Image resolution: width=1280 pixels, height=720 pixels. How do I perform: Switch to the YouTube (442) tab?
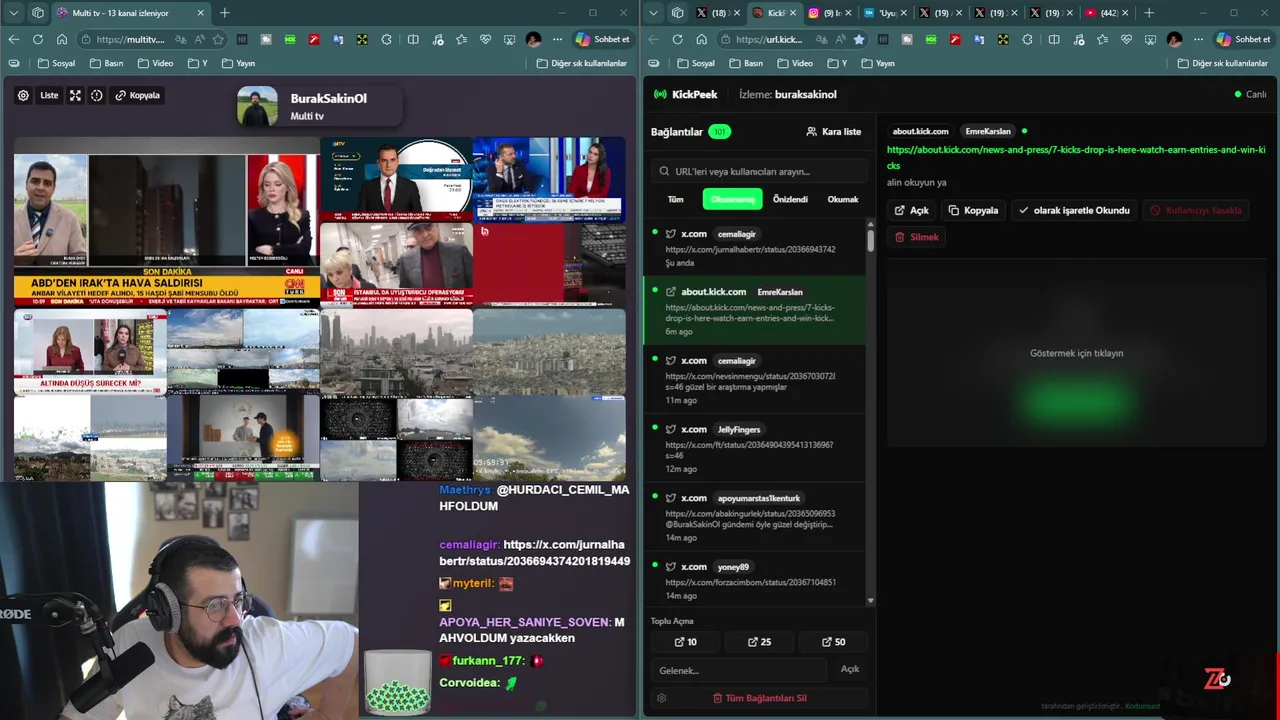pos(1107,13)
